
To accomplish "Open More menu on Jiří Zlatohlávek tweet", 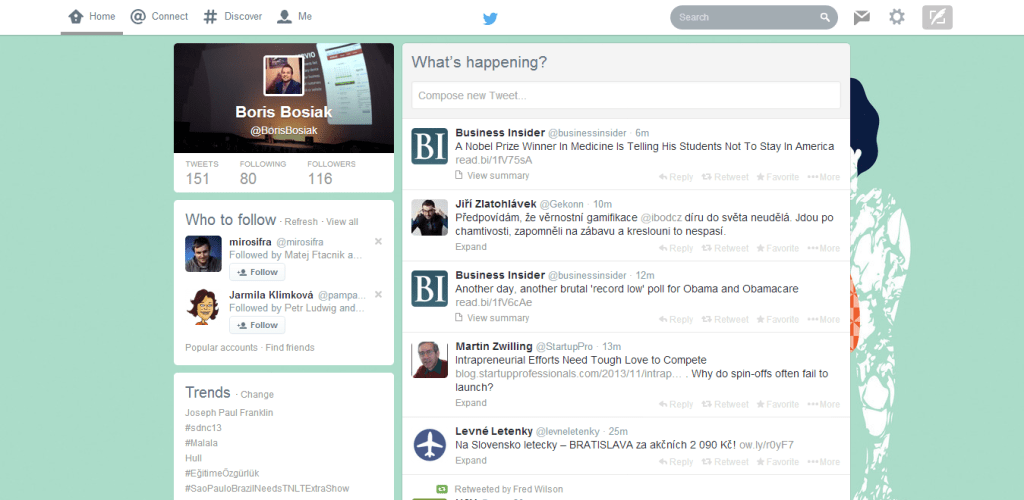I will [824, 248].
